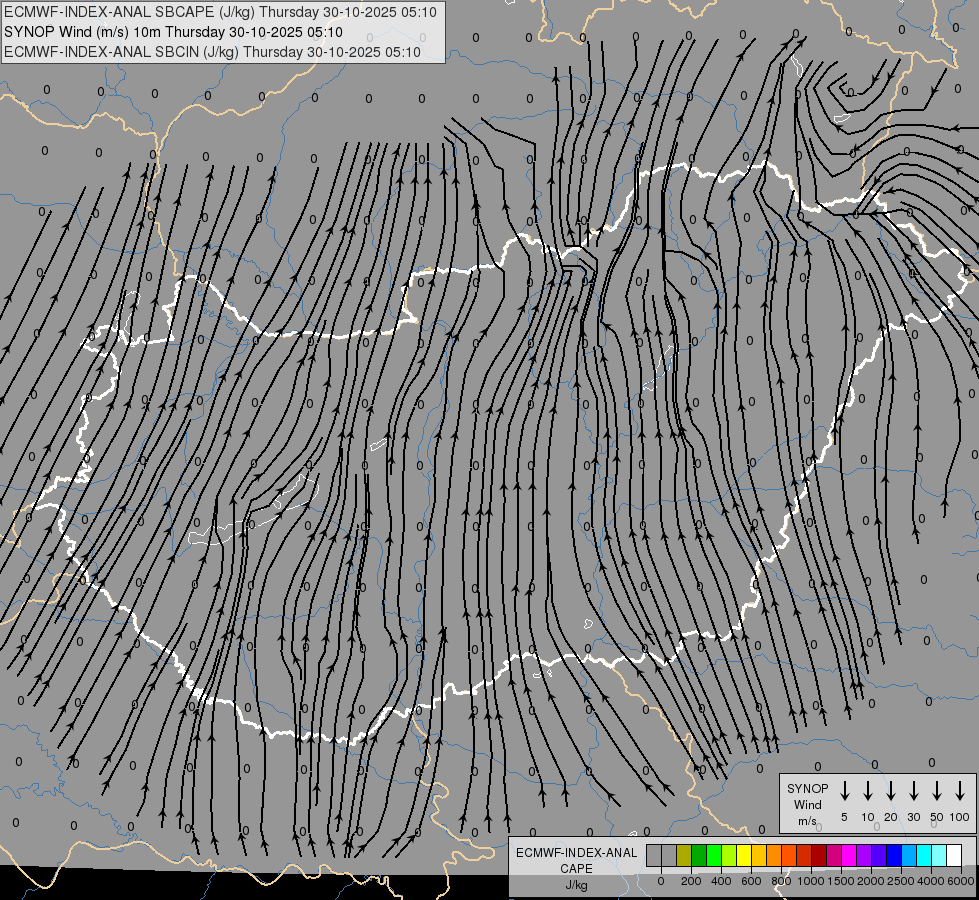
Task: Select the olive swatch in CAPE legend
Action: pos(684,855)
